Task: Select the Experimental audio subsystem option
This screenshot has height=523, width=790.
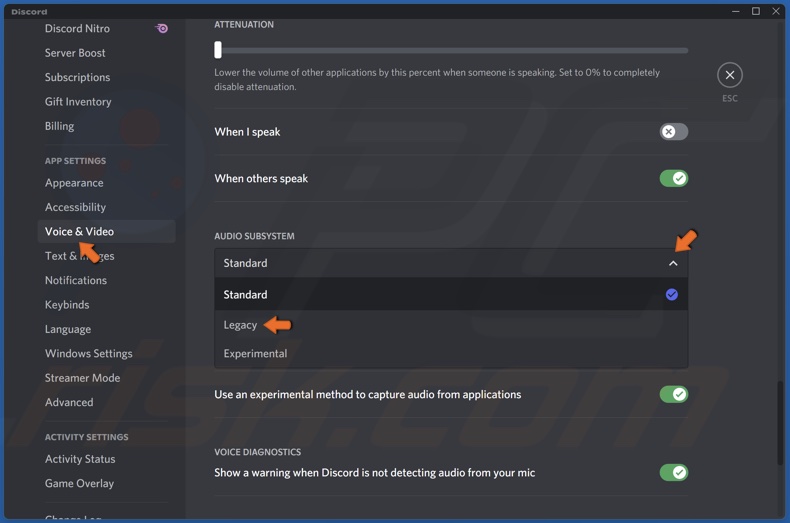Action: pyautogui.click(x=255, y=353)
